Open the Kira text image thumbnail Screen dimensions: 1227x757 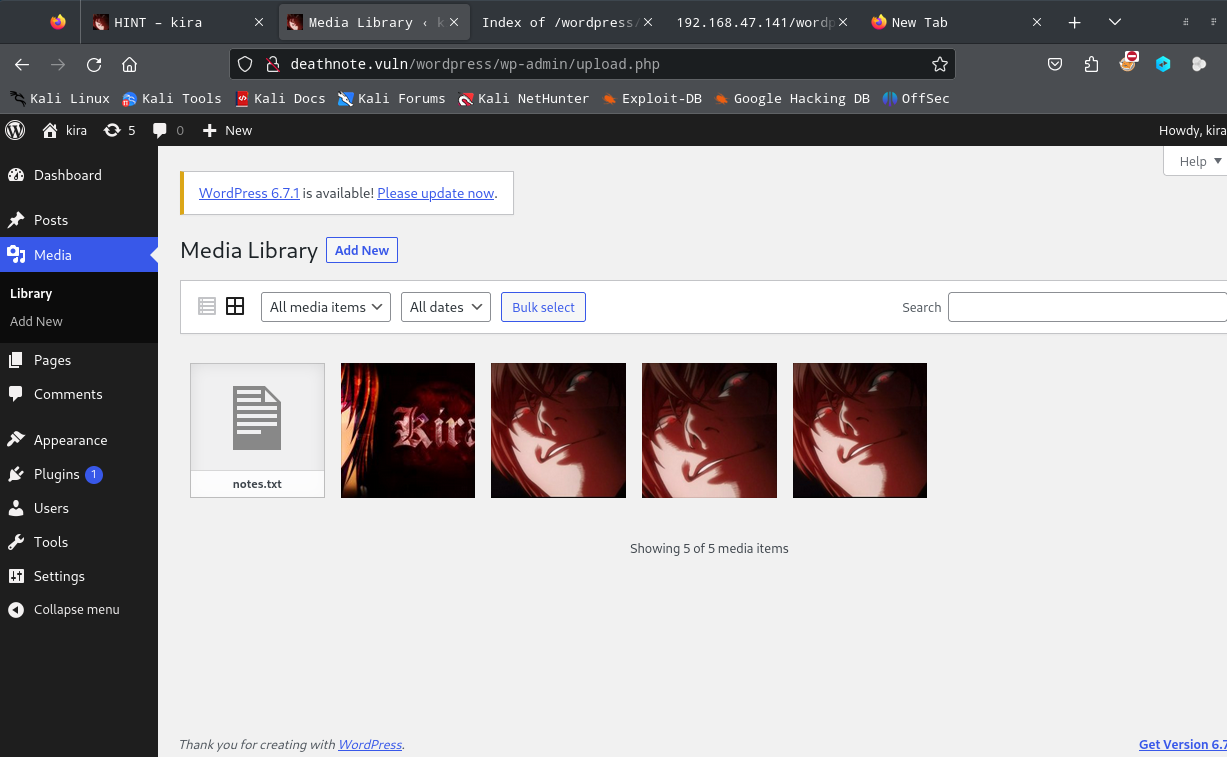[408, 430]
